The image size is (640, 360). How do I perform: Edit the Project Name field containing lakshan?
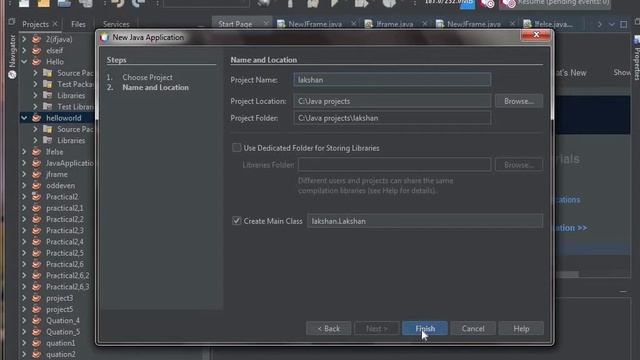coord(392,80)
